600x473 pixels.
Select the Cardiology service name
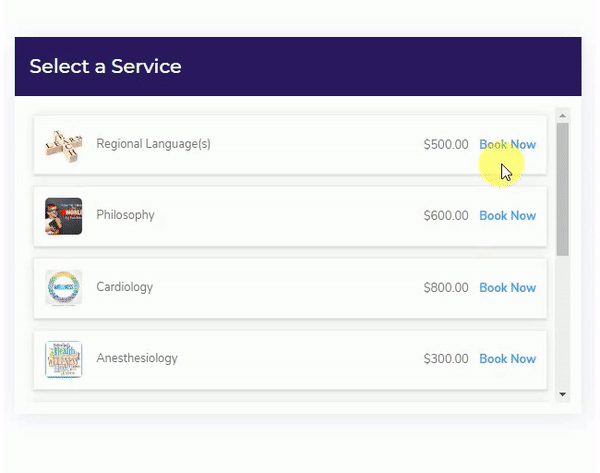click(125, 287)
